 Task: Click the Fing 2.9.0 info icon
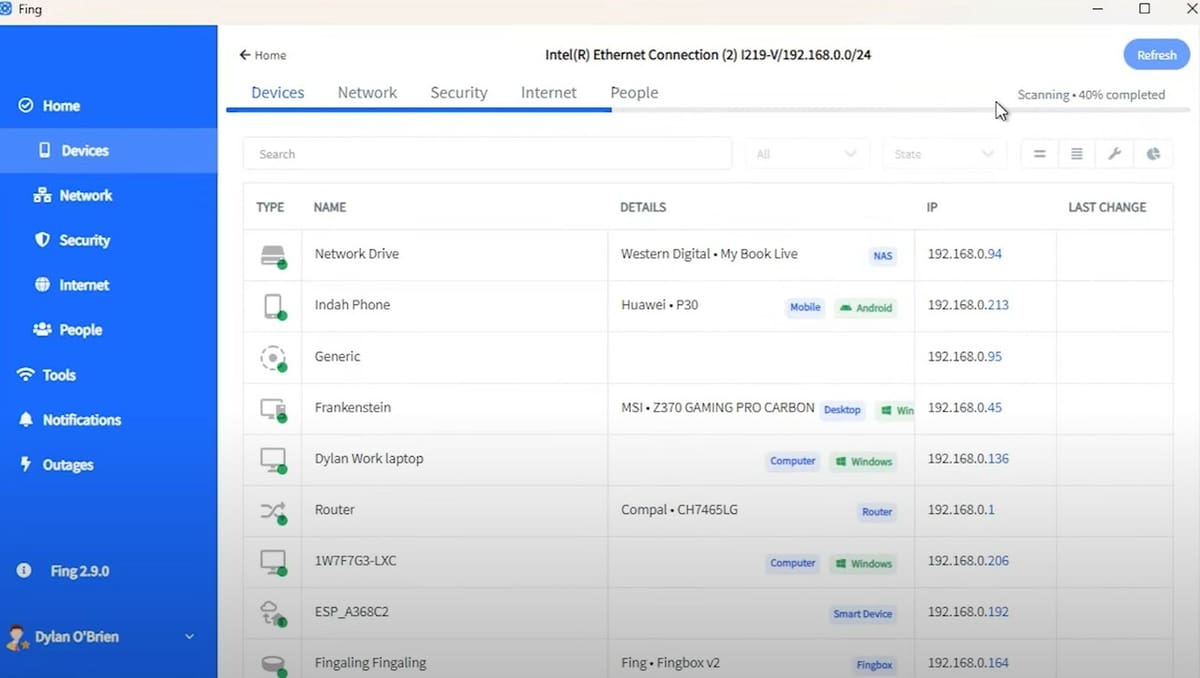[x=24, y=570]
